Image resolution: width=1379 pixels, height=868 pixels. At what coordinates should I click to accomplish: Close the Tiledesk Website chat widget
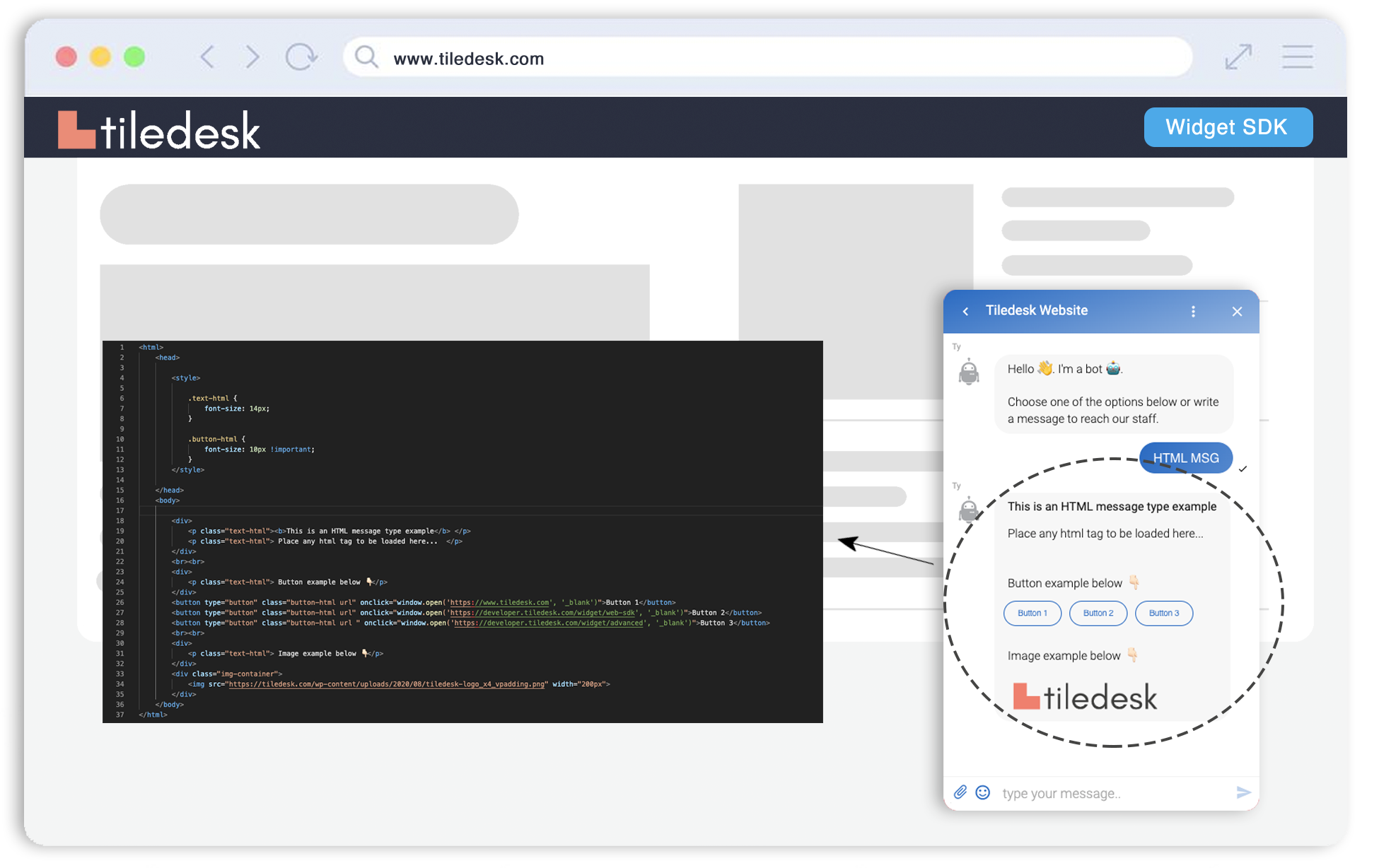point(1237,311)
